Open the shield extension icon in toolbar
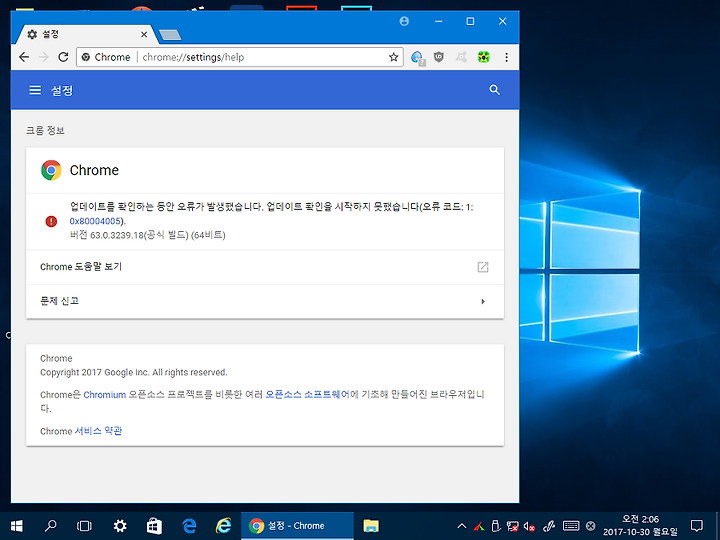Viewport: 720px width, 540px height. [439, 57]
